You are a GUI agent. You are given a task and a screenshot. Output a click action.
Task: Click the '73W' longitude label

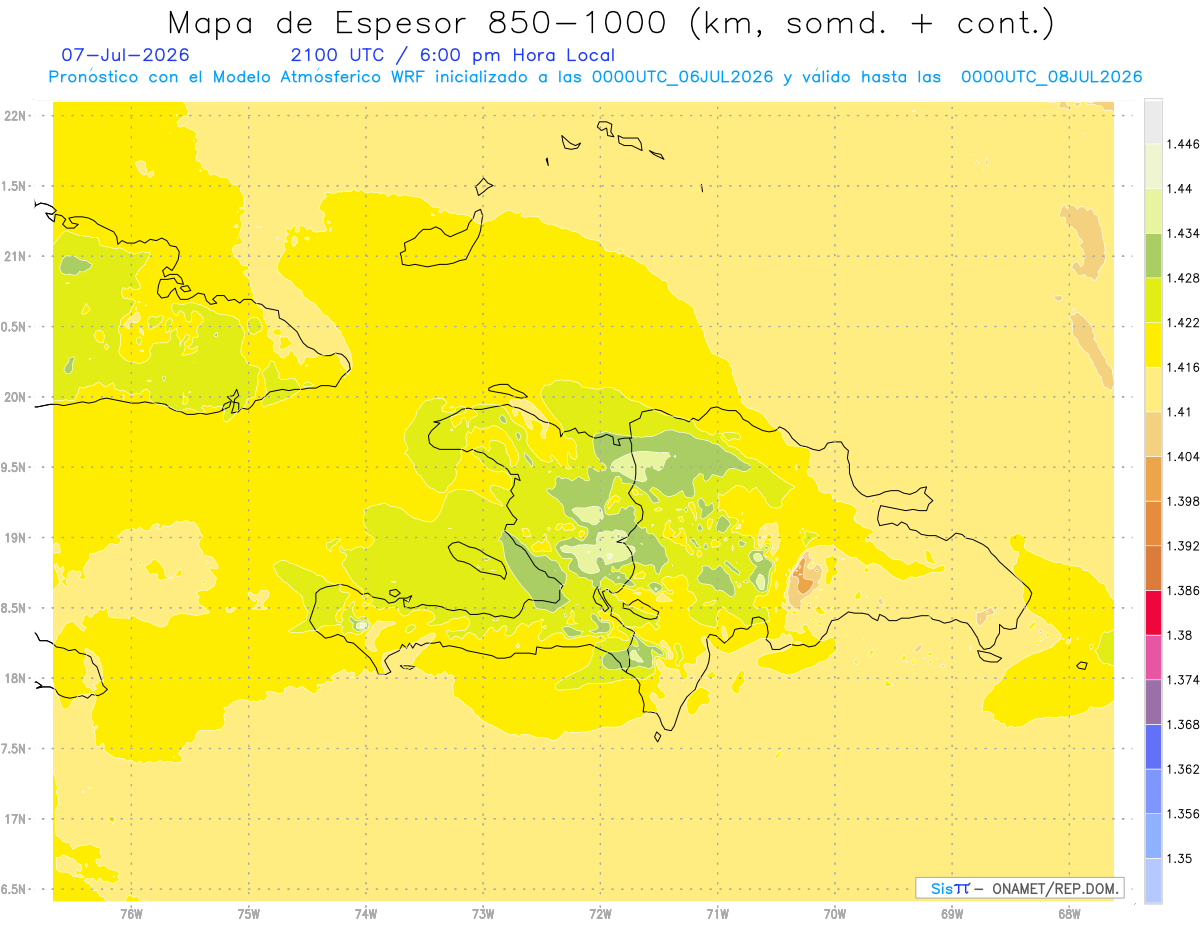483,913
